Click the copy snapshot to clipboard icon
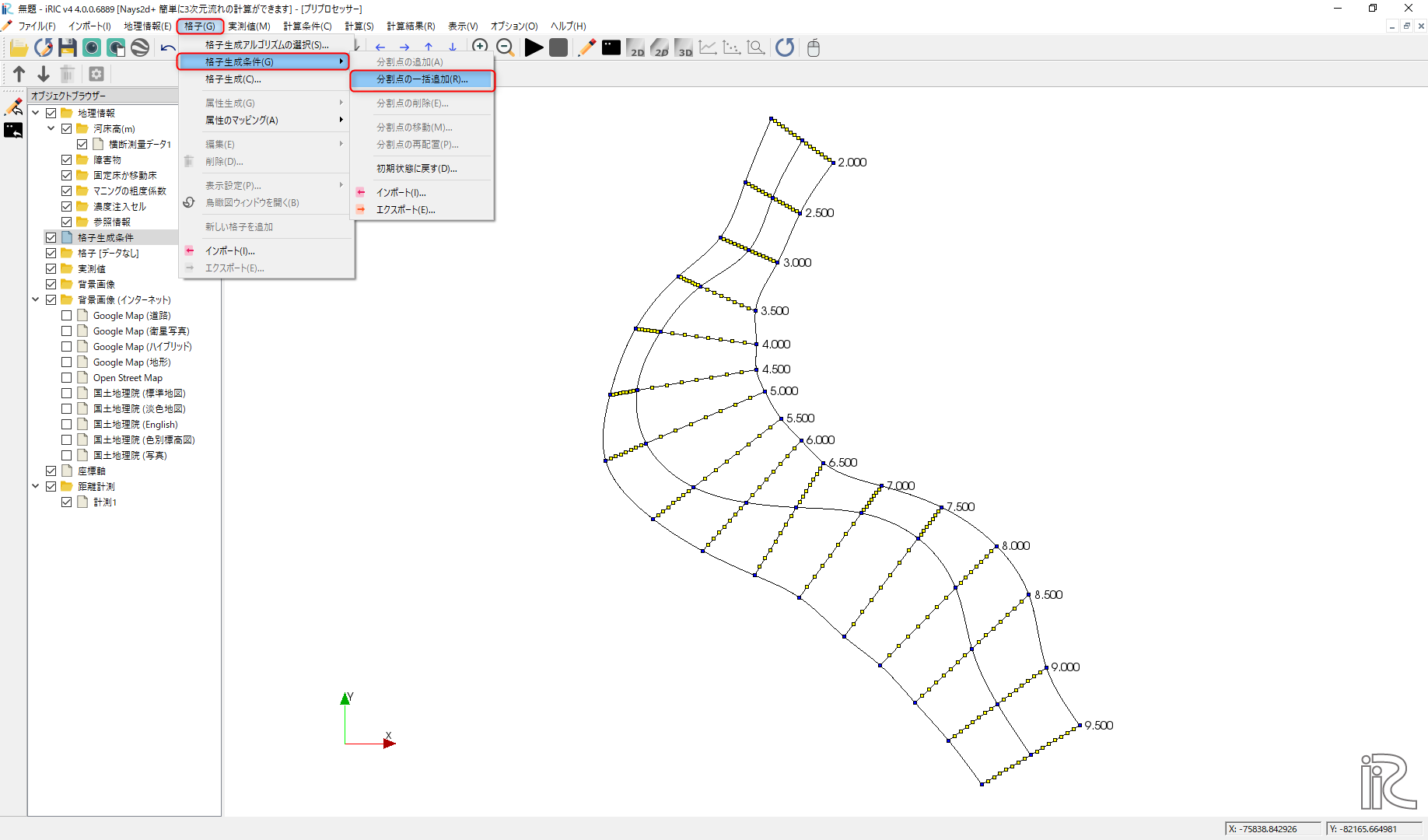The height and width of the screenshot is (840, 1428). pos(116,48)
